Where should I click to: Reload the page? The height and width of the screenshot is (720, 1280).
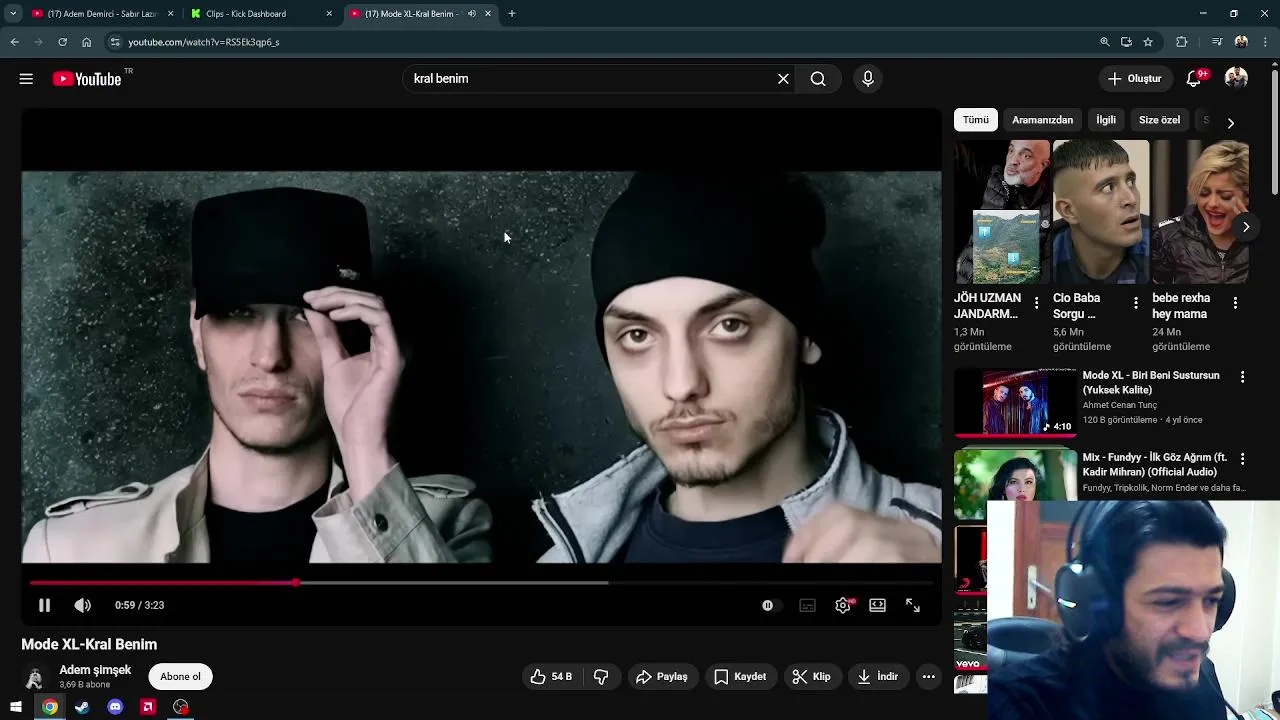pos(62,42)
